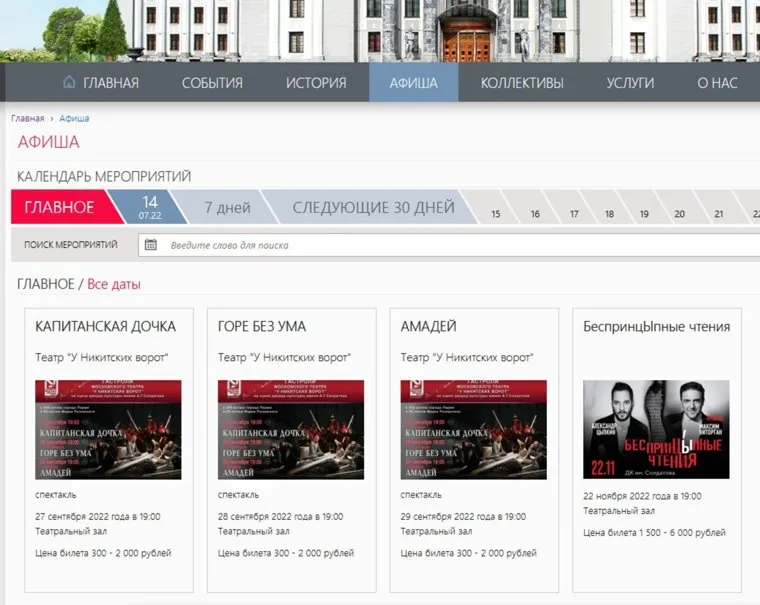This screenshot has height=605, width=760.
Task: Open the ИСТОРИЯ menu item
Action: [316, 83]
